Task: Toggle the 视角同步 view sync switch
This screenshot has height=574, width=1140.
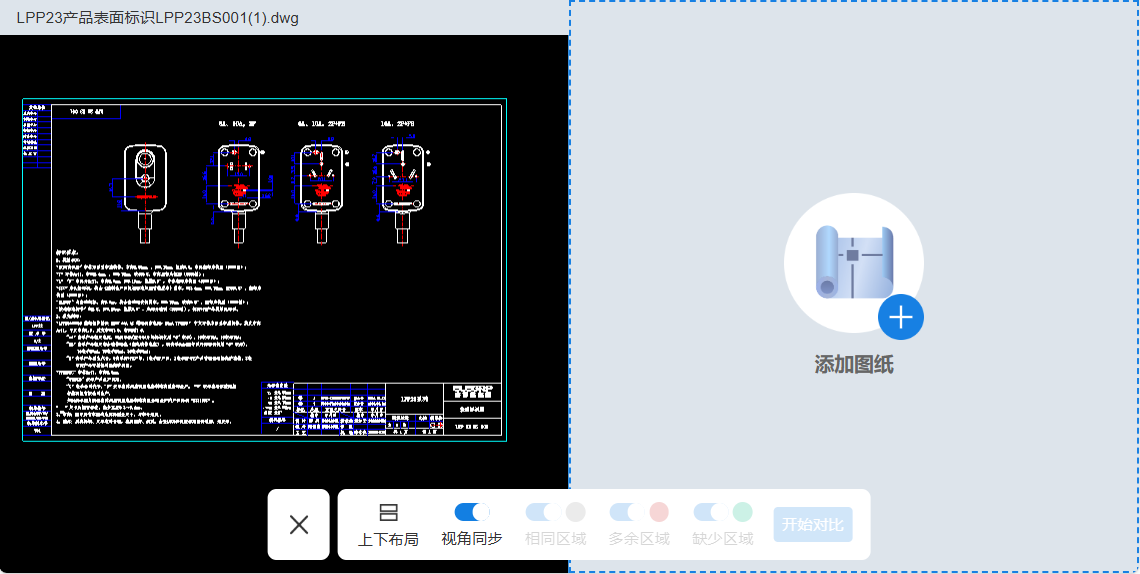Action: point(471,512)
